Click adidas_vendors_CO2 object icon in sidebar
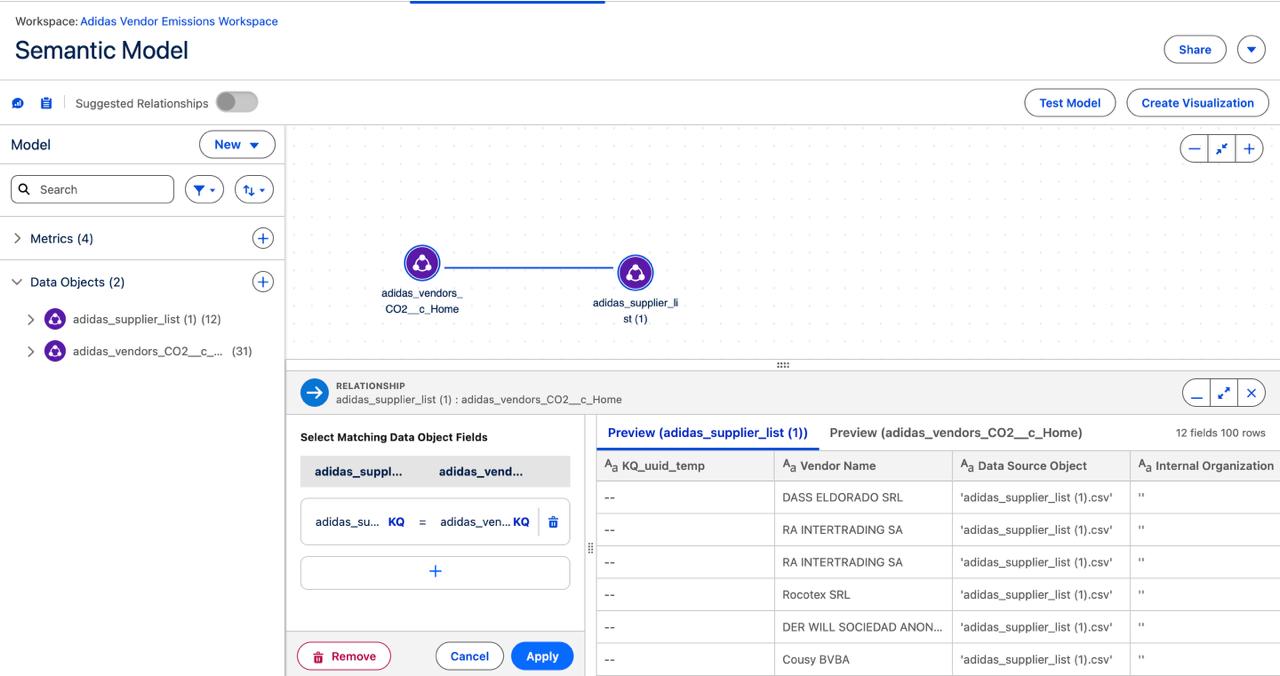The height and width of the screenshot is (676, 1280). (x=55, y=351)
